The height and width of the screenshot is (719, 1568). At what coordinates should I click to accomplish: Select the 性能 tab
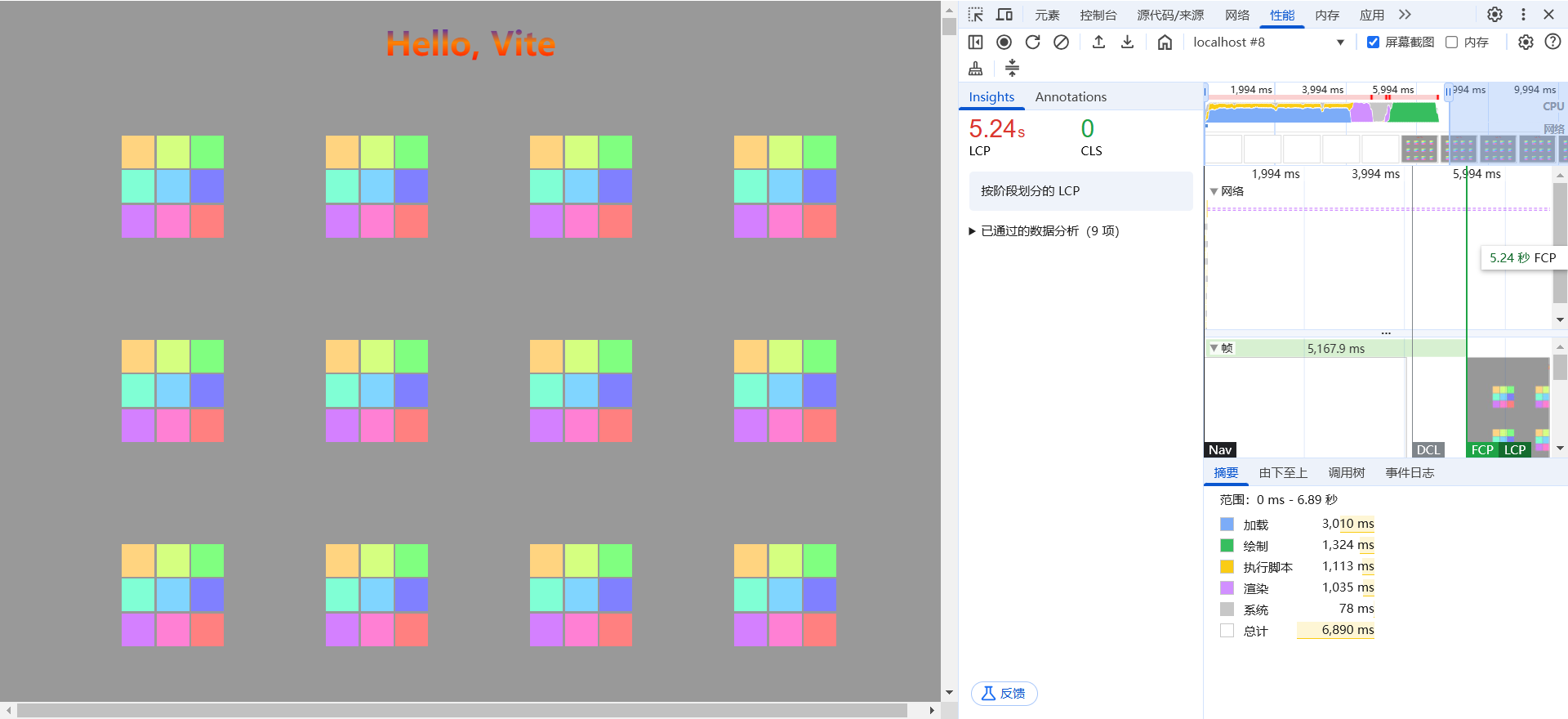[x=1282, y=15]
